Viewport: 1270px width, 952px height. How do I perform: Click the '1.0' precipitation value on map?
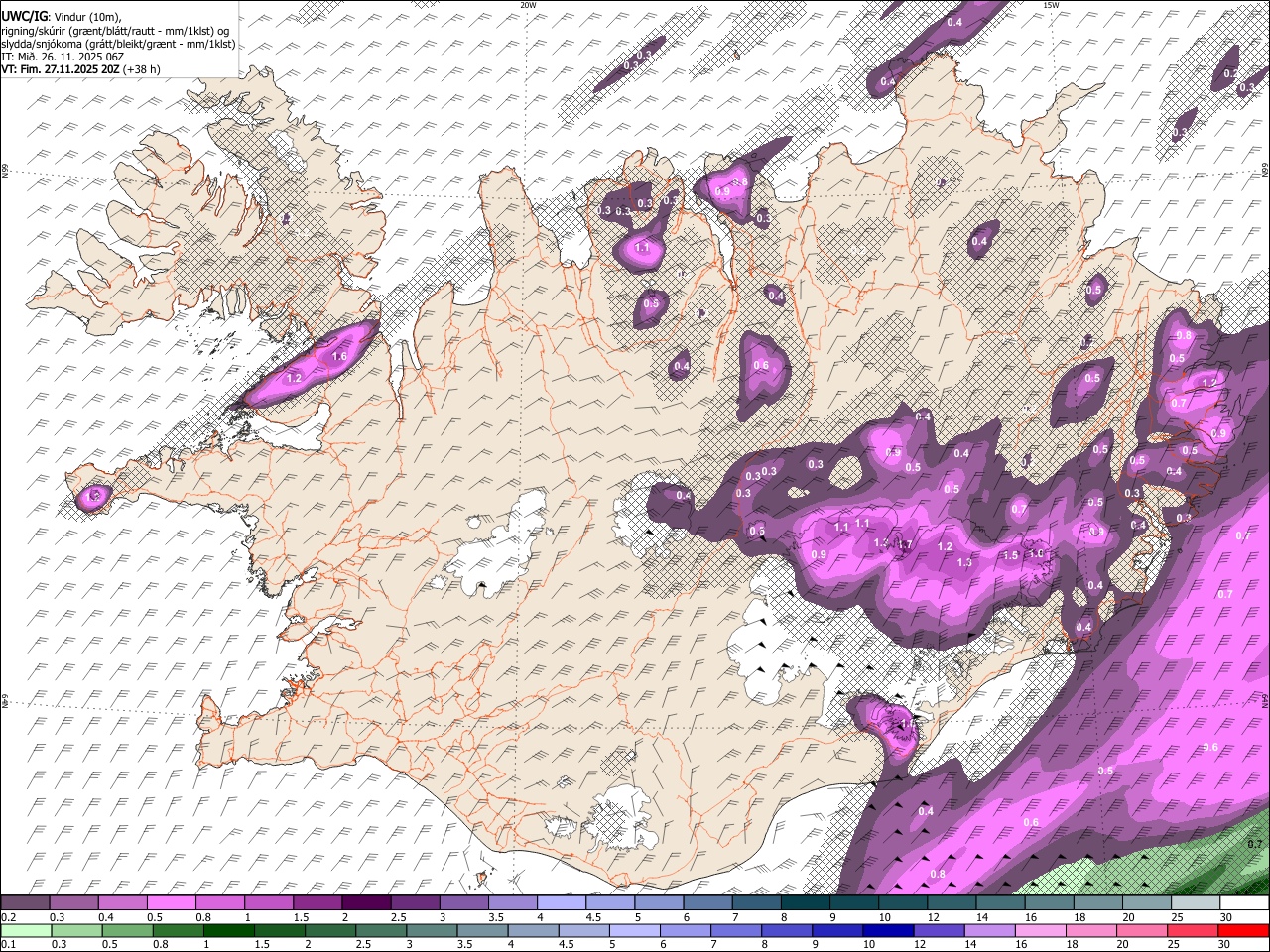1037,553
